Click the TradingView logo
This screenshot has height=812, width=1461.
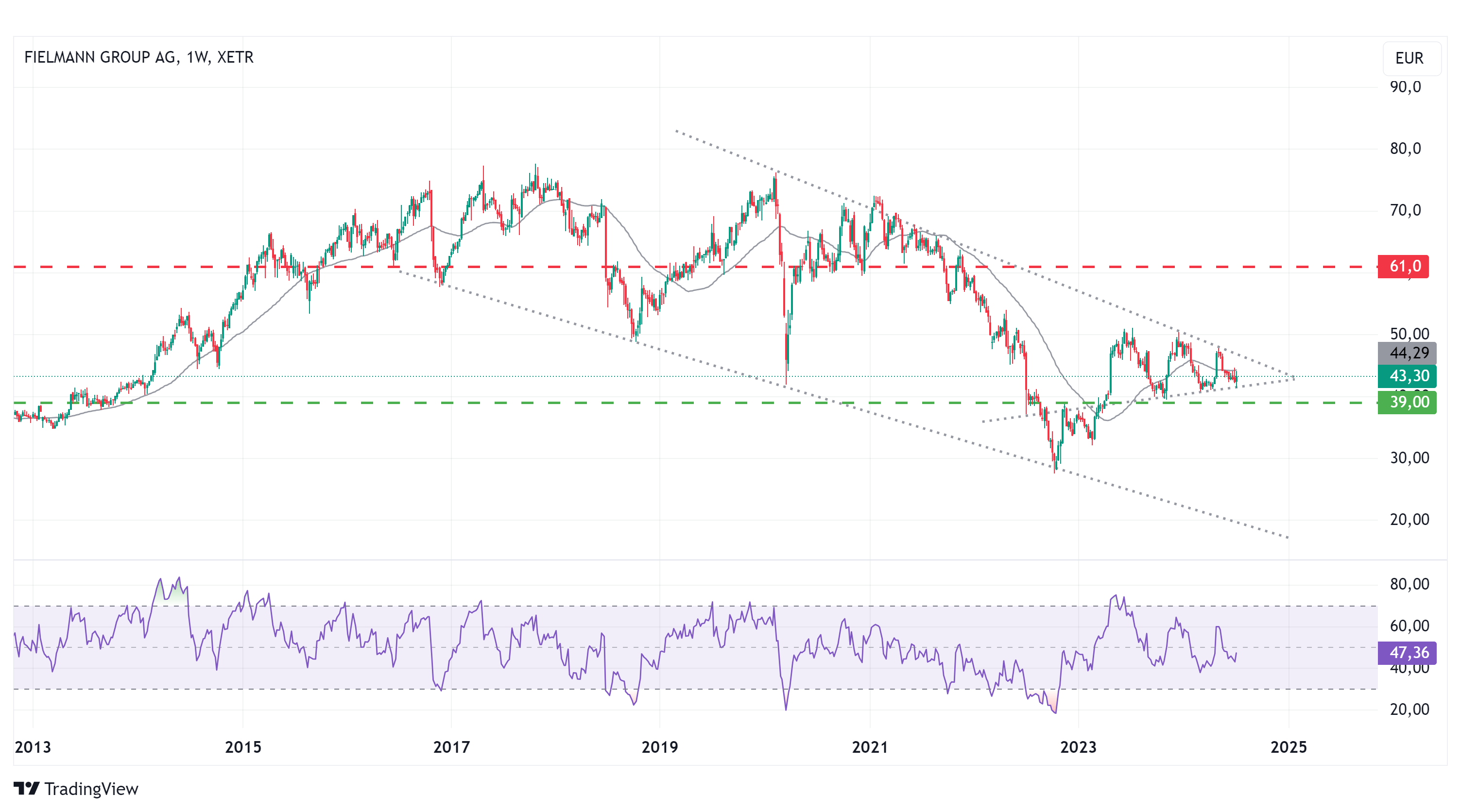(x=76, y=789)
